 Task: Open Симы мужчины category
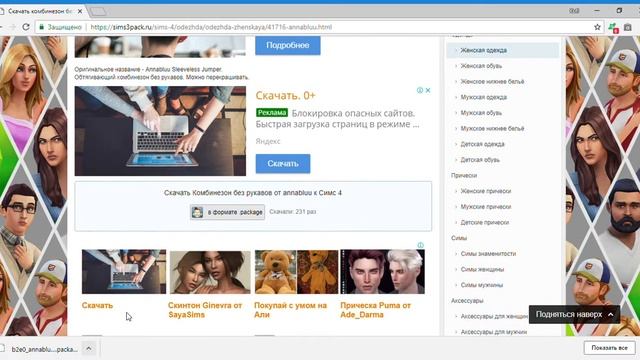click(482, 285)
